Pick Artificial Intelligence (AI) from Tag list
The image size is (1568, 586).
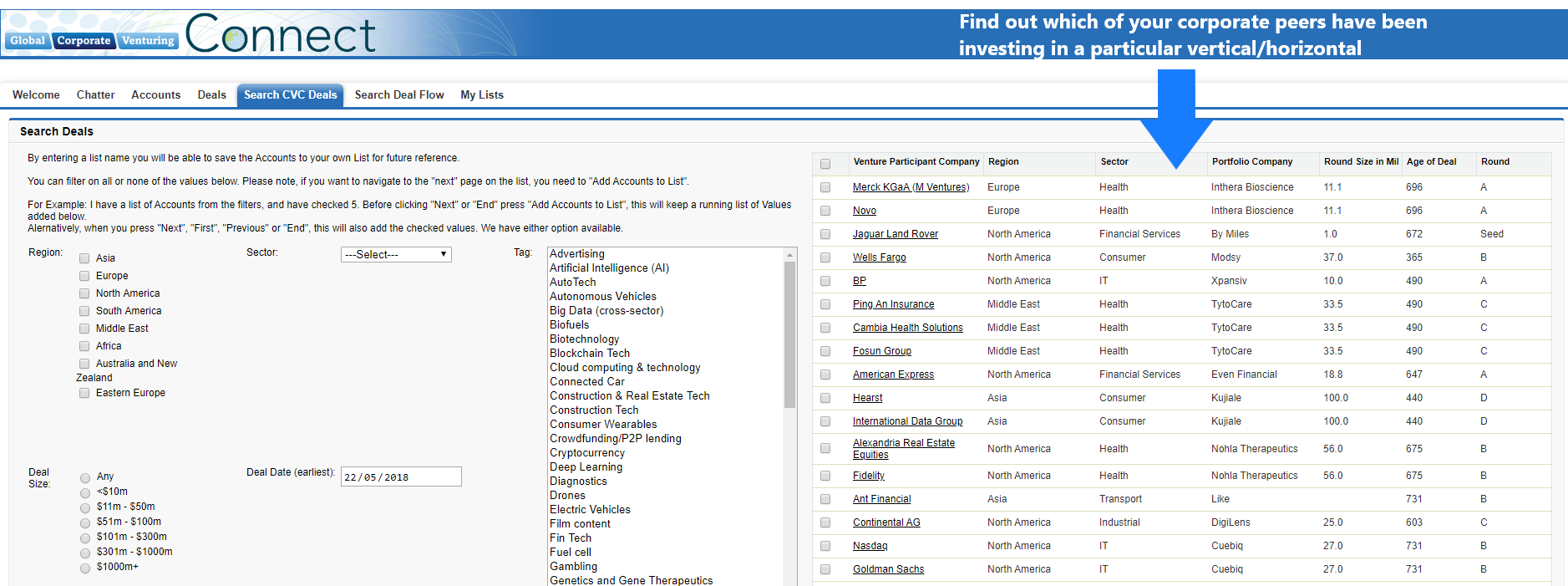point(609,268)
